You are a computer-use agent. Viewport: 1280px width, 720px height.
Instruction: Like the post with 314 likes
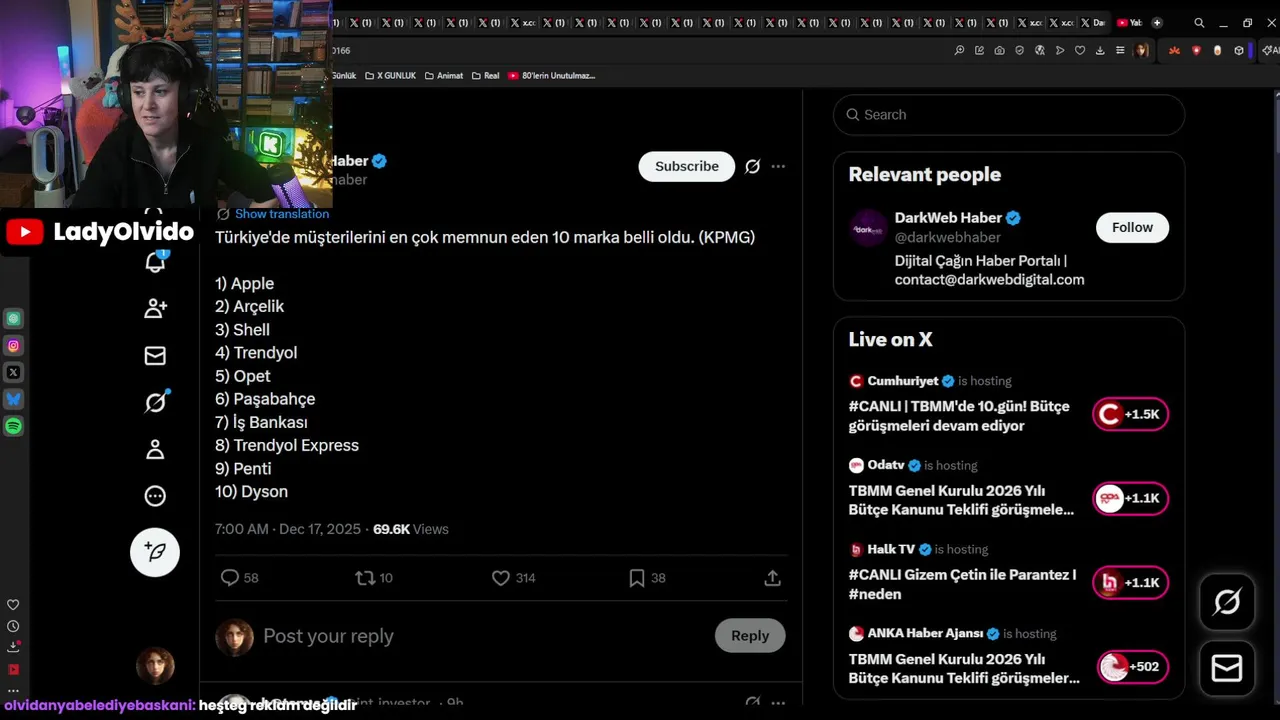(513, 578)
